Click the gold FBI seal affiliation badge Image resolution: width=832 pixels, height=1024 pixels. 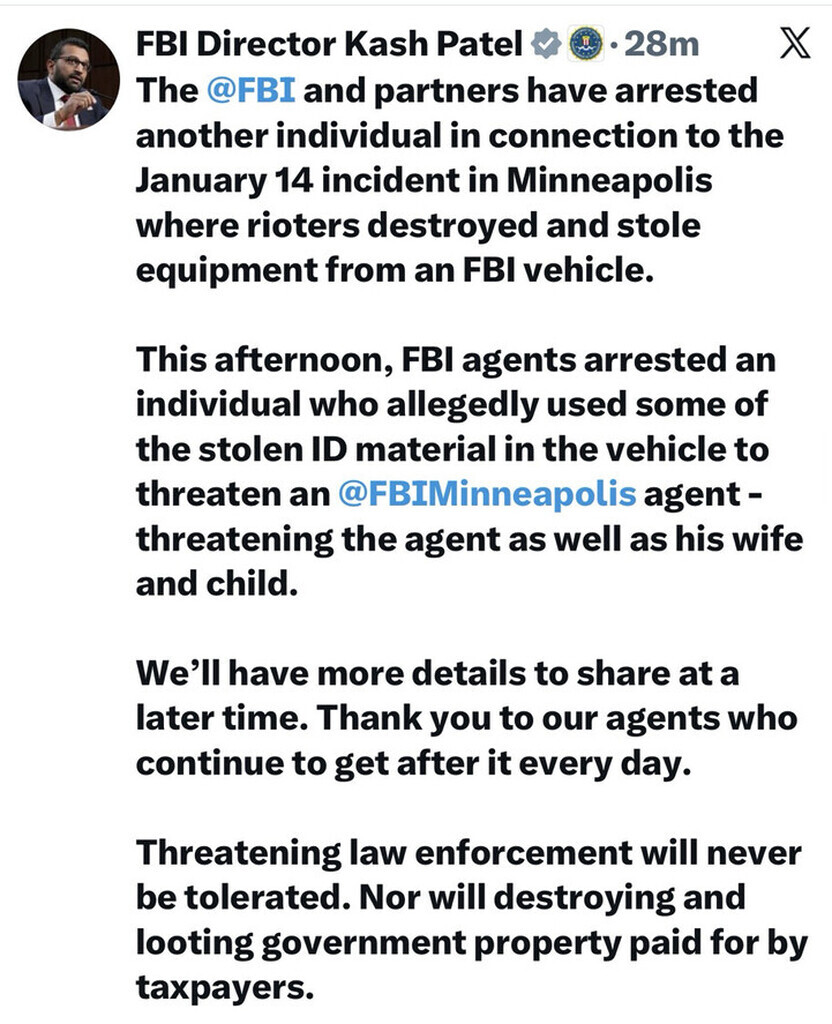[x=583, y=45]
